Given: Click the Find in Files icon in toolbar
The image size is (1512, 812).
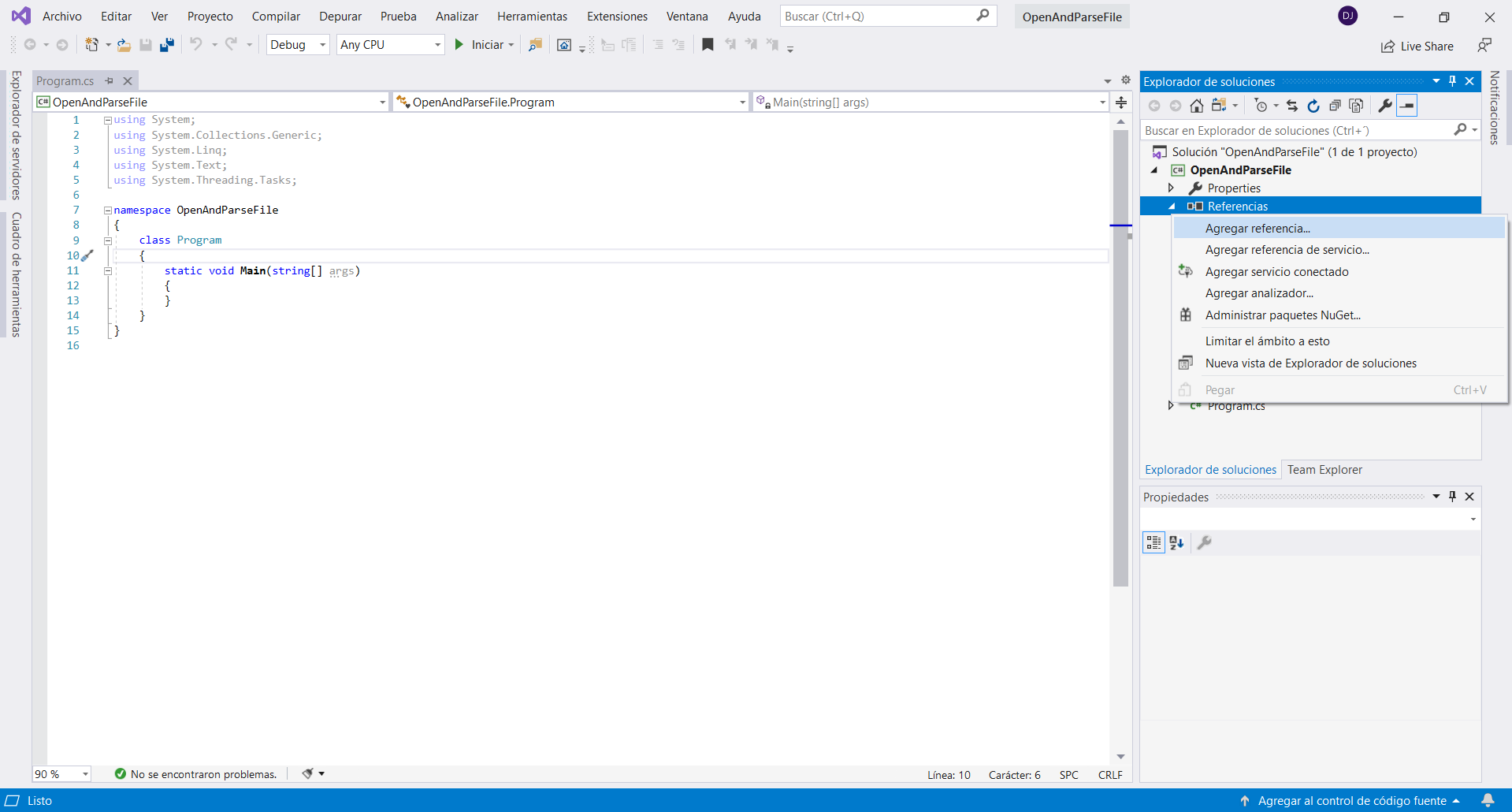Looking at the screenshot, I should pyautogui.click(x=535, y=45).
